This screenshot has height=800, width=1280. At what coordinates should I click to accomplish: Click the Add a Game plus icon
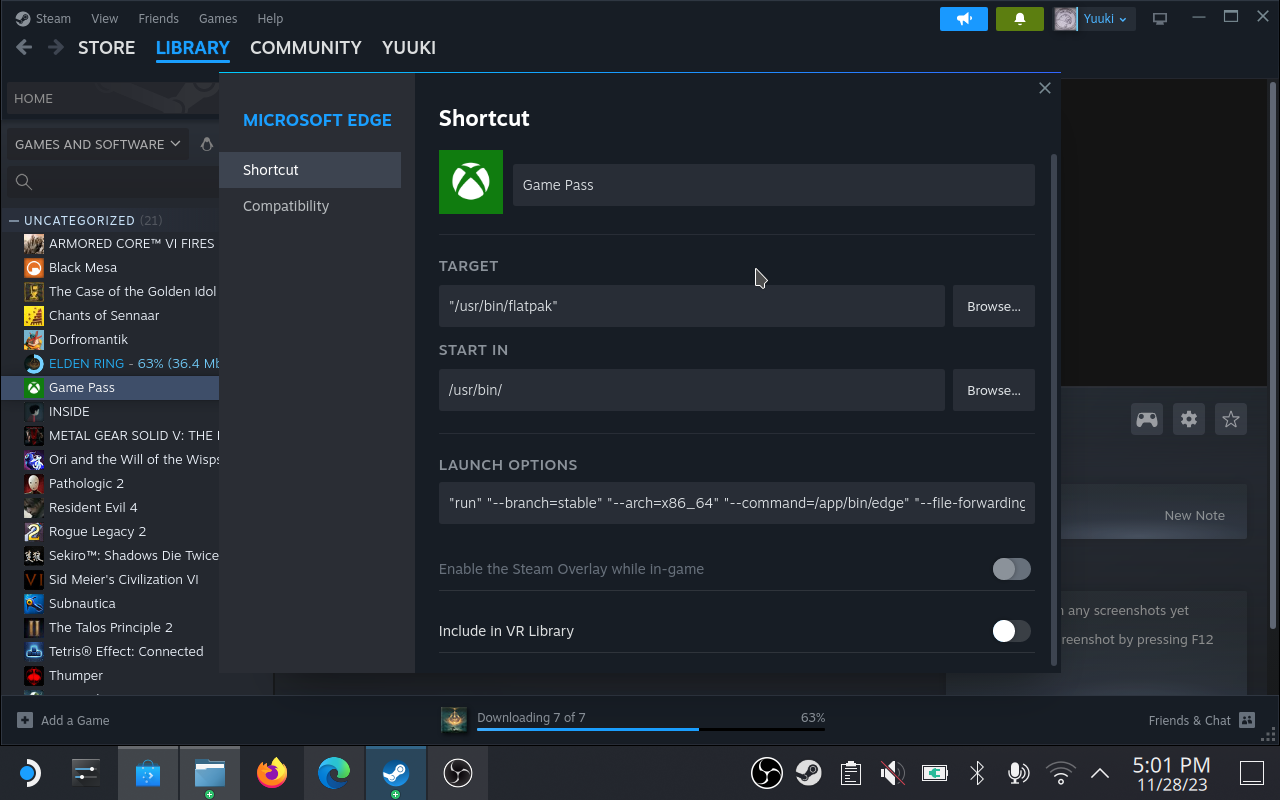25,720
